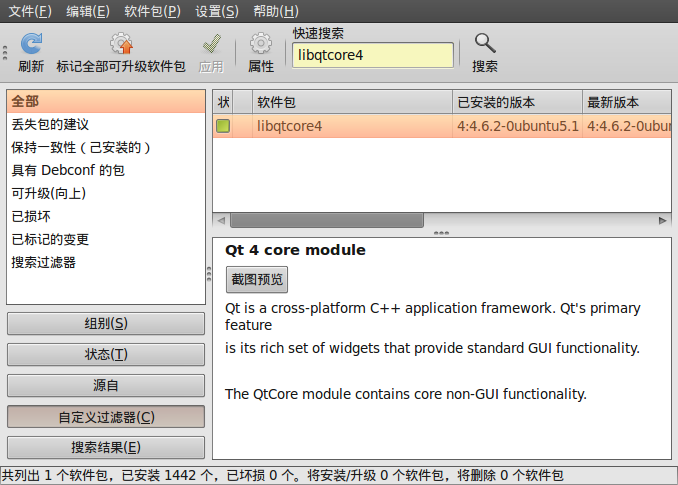This screenshot has width=678, height=485.
Task: Click the 快速搜索 field containing libqtcore4
Action: tap(373, 55)
